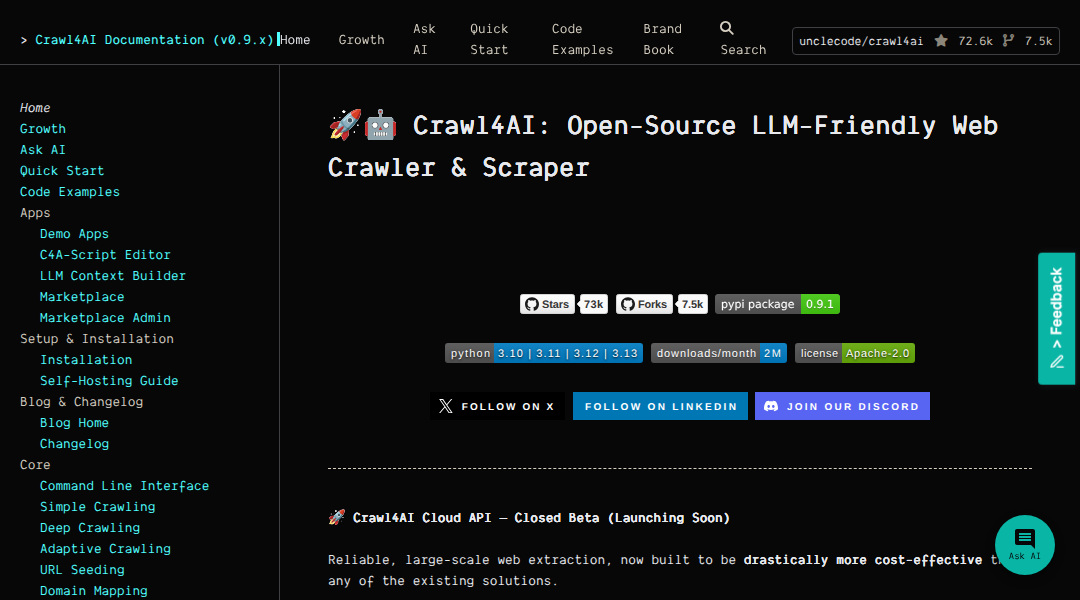
Task: Open Growth in the sidebar
Action: (43, 129)
